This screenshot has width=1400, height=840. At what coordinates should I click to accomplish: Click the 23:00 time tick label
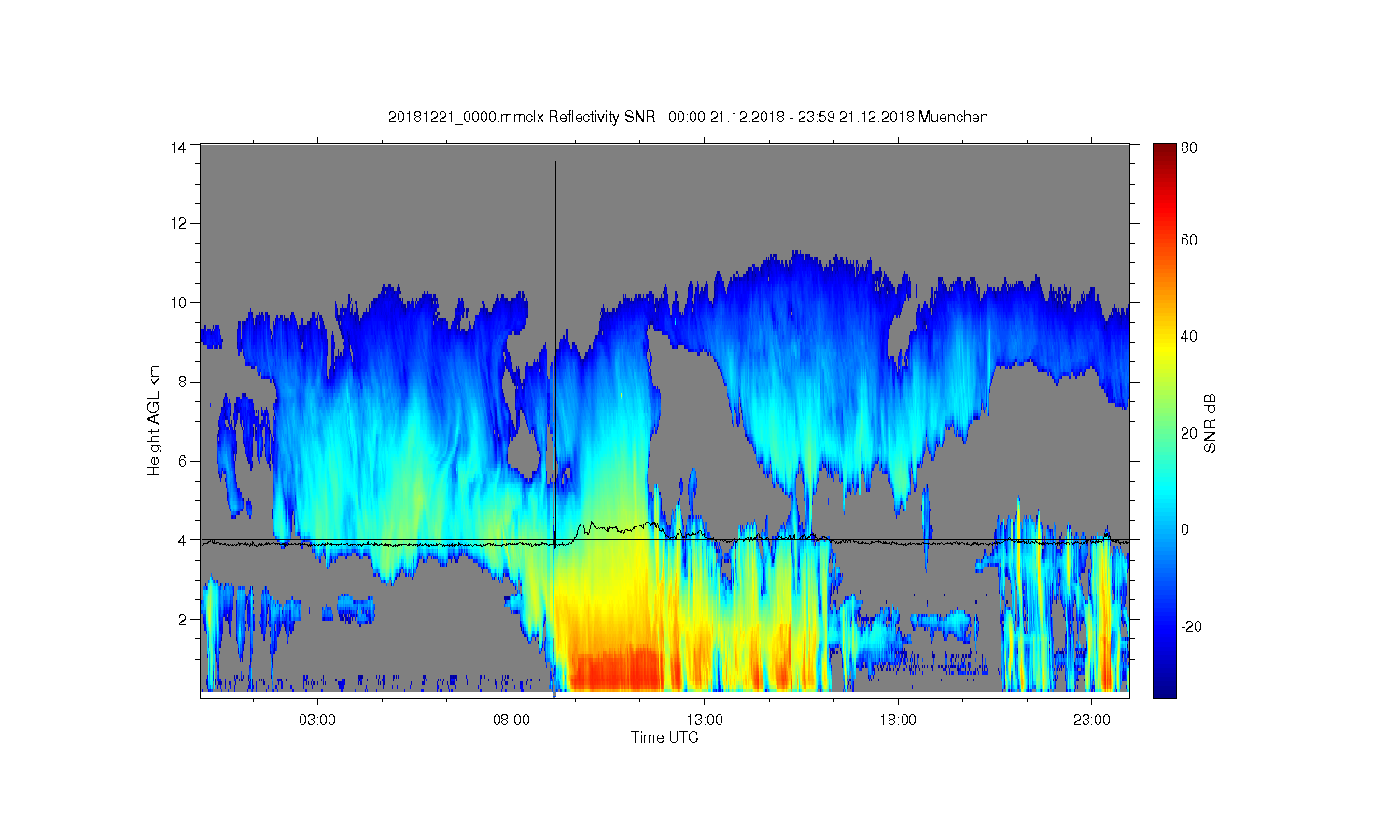pos(1092,720)
